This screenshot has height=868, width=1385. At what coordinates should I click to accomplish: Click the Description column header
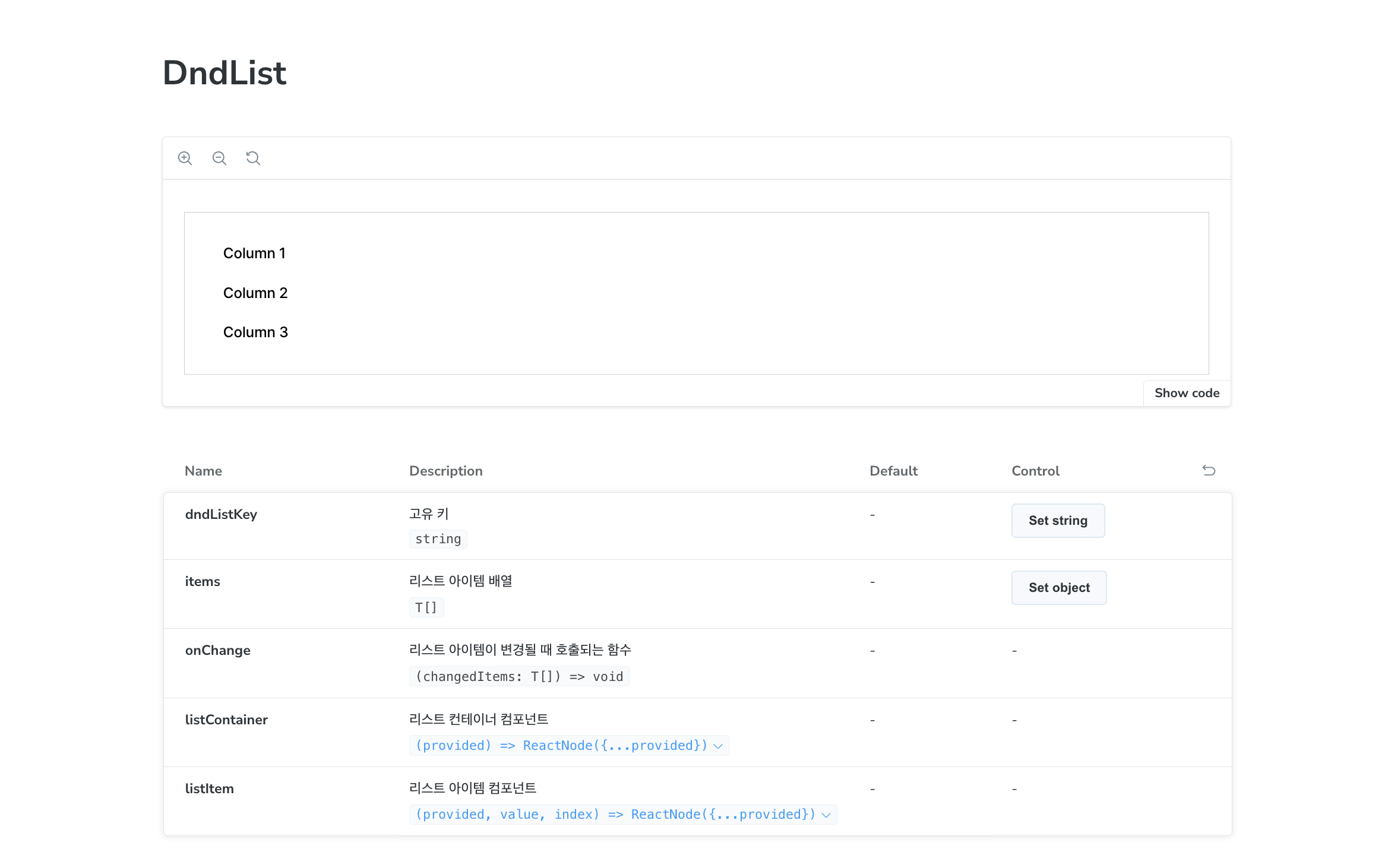coord(445,470)
